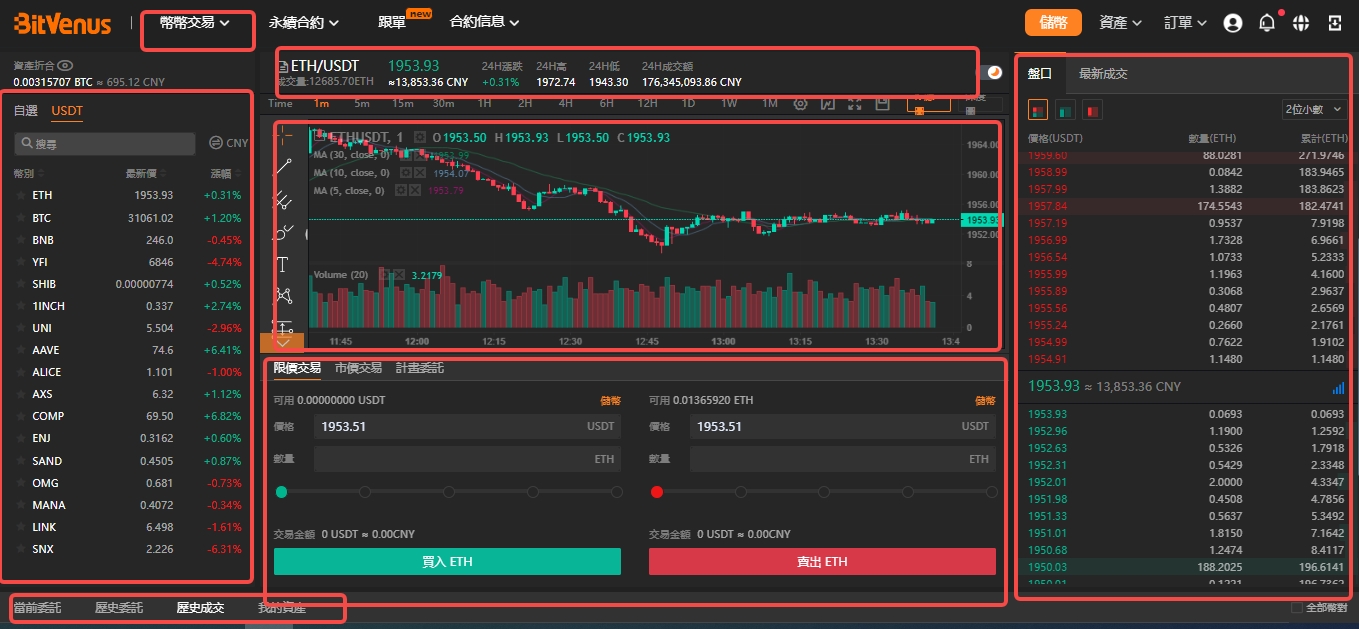The height and width of the screenshot is (629, 1359).
Task: Click the chart save icon
Action: coord(881,103)
